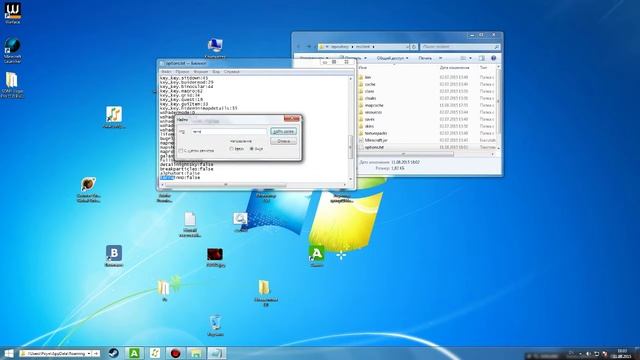Image resolution: width=640 pixels, height=360 pixels.
Task: Click the Windows Start button
Action: (x=8, y=353)
